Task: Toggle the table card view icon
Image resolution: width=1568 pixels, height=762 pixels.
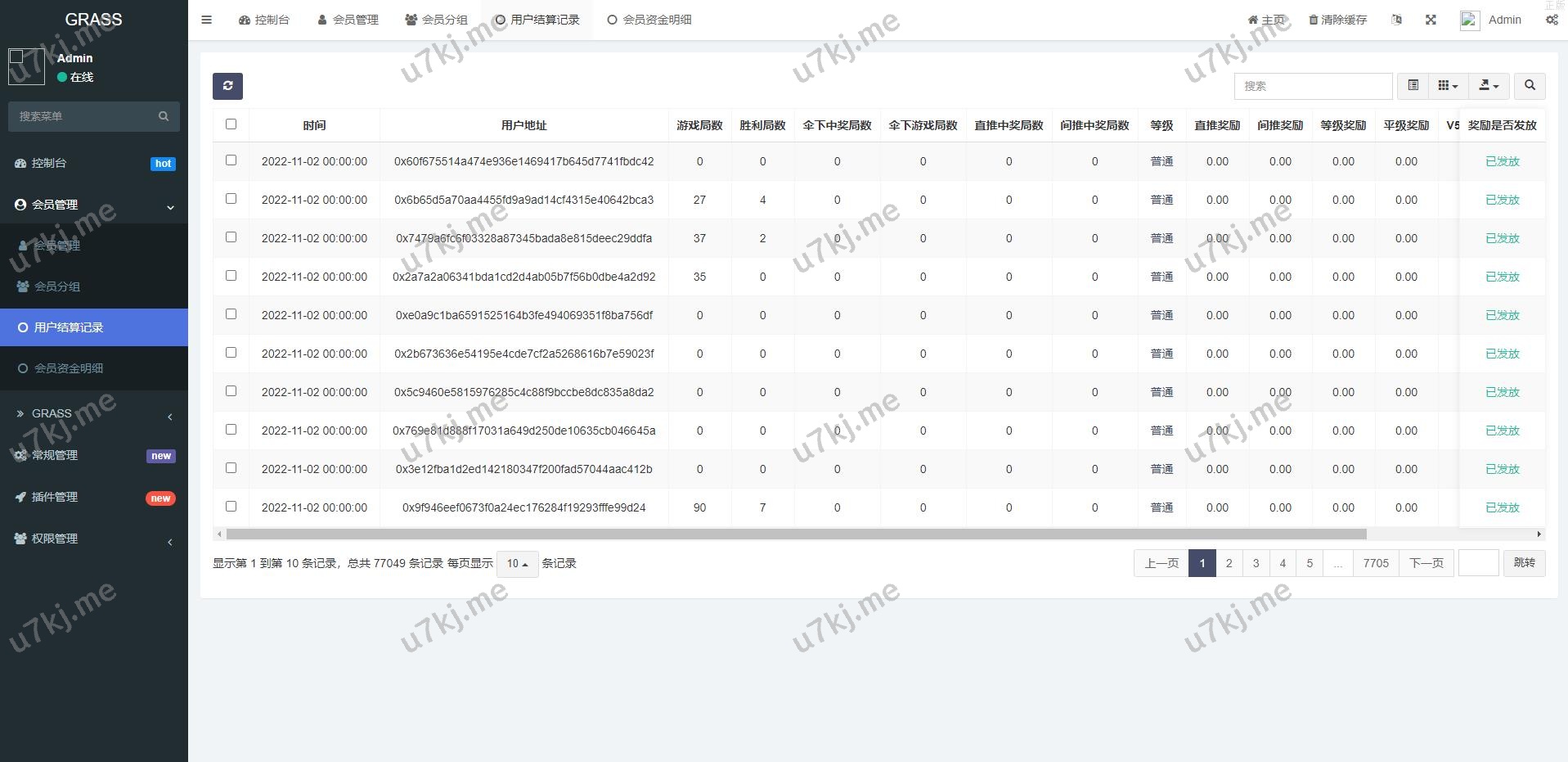Action: pyautogui.click(x=1413, y=86)
